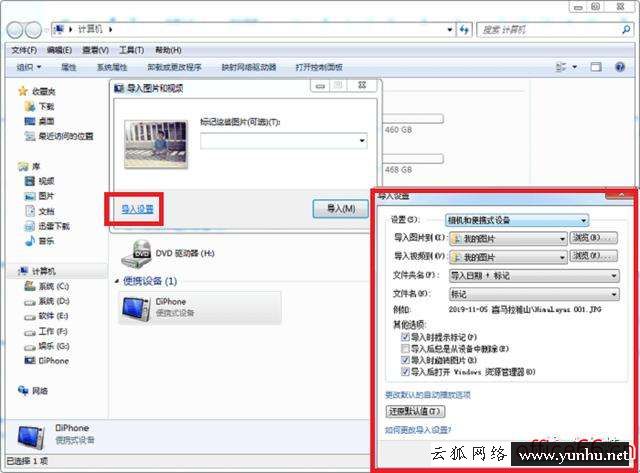Viewport: 640px width, 473px height.
Task: Select iPhone device in navigation pane
Action: coord(47,361)
